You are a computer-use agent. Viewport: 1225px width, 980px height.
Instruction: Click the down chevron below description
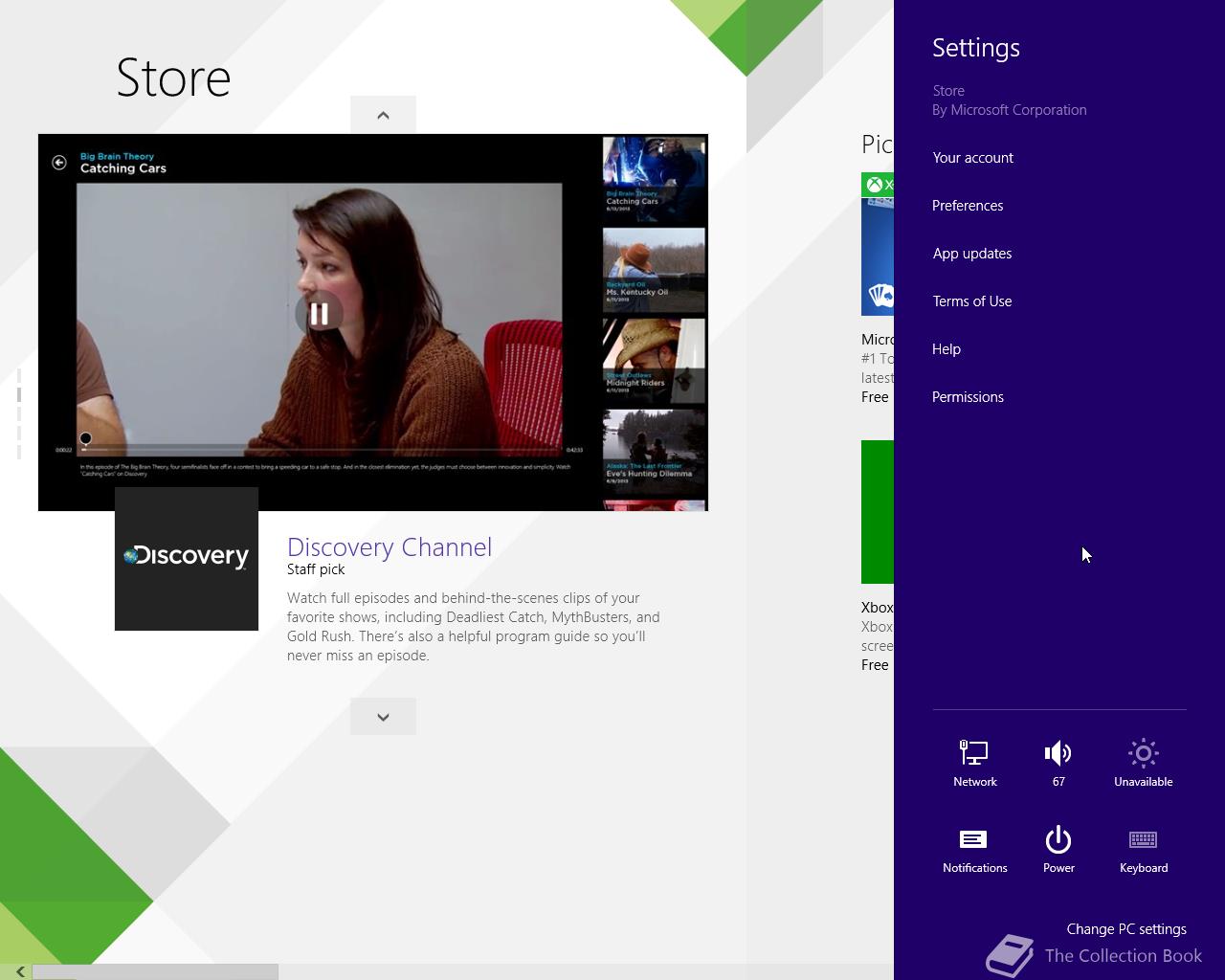[383, 717]
